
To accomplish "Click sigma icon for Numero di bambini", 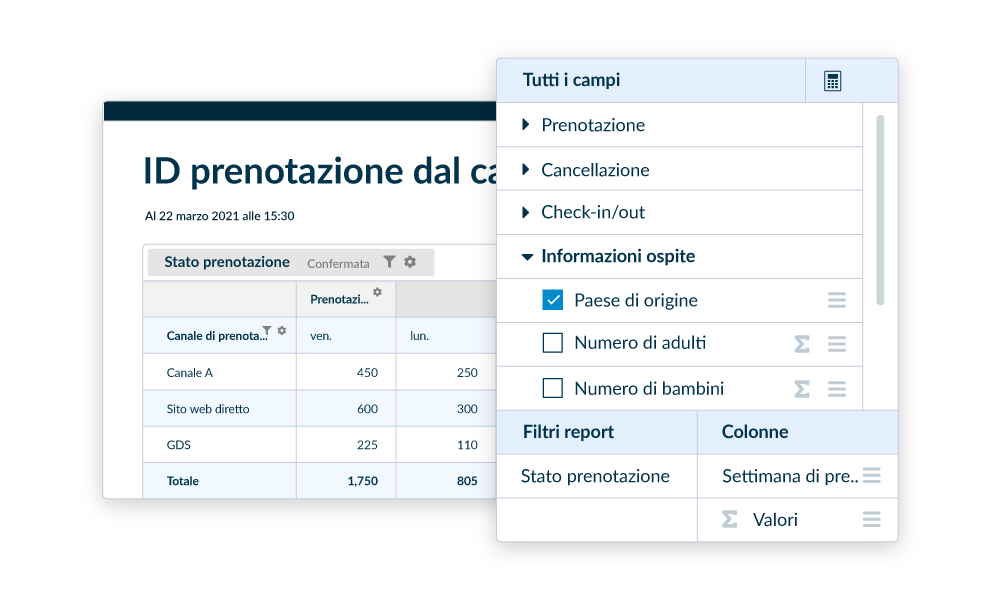I will click(x=802, y=389).
